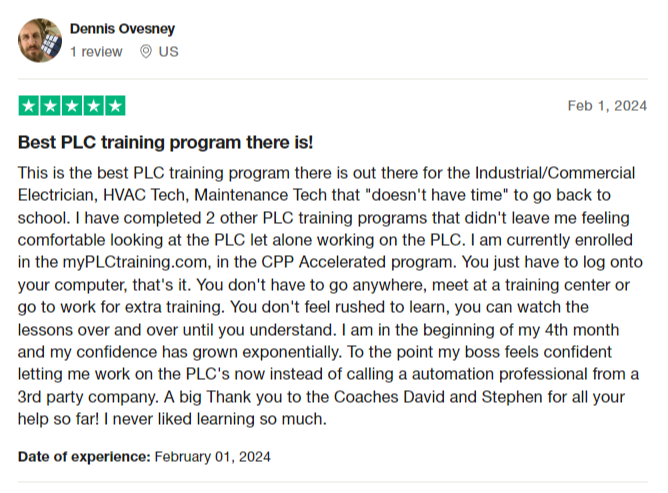Click the myPLCtraining.com text in the review
Image resolution: width=668 pixels, height=493 pixels.
[135, 262]
